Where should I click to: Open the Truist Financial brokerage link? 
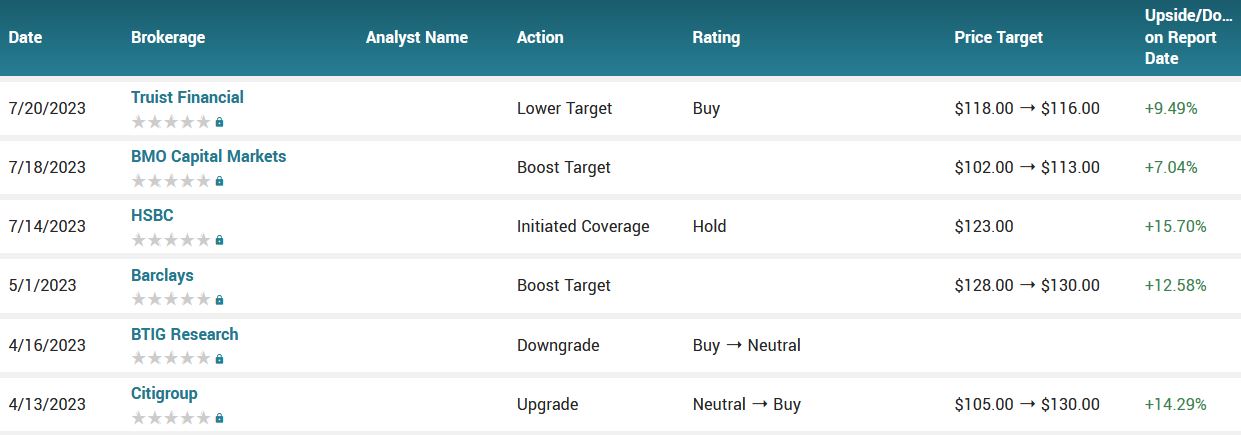(187, 97)
